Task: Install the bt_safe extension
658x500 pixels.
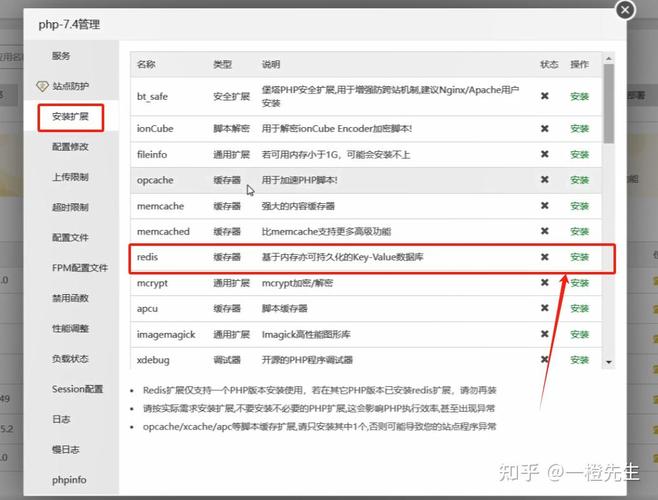Action: click(580, 97)
